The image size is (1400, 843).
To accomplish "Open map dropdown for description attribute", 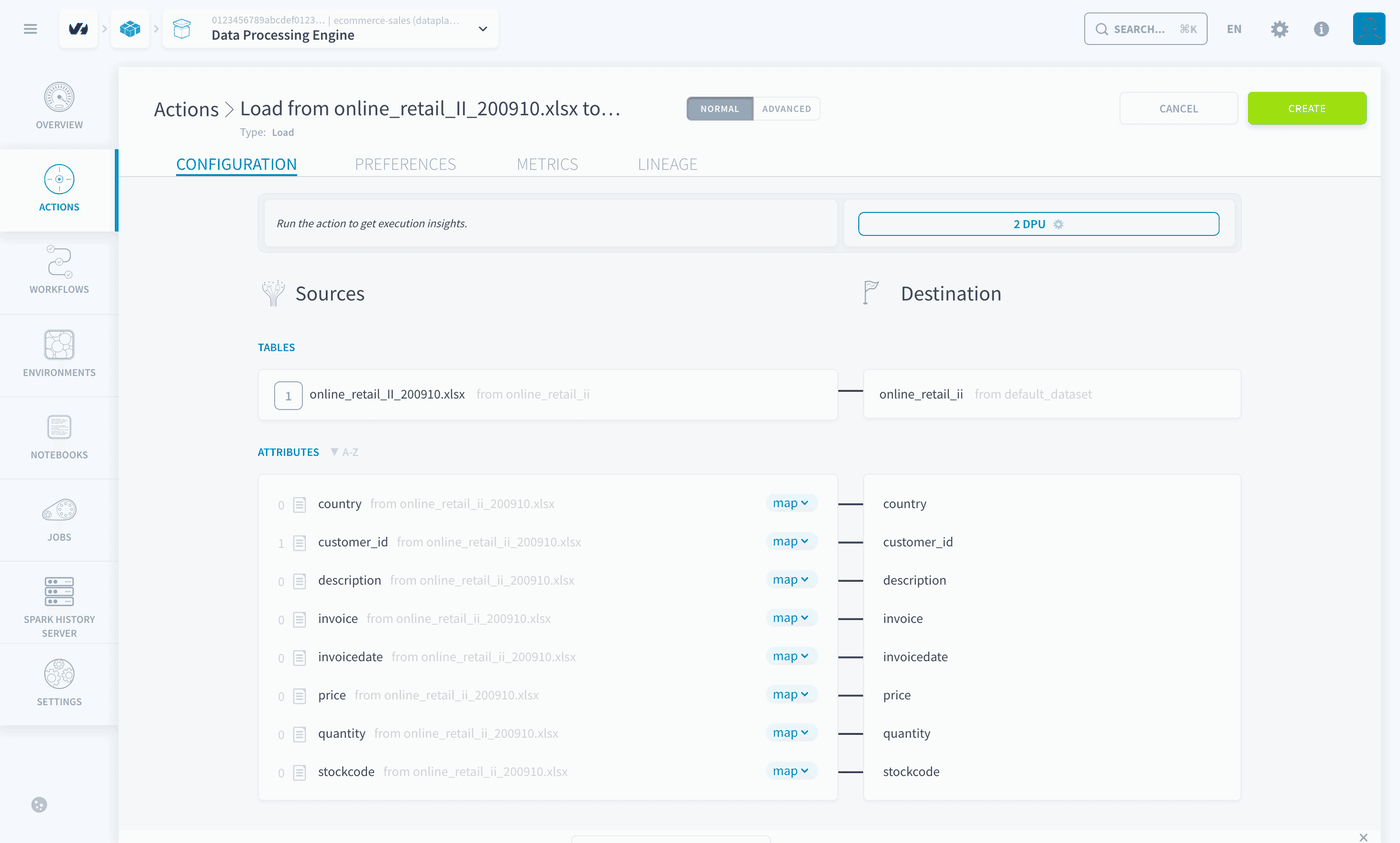I will click(791, 579).
